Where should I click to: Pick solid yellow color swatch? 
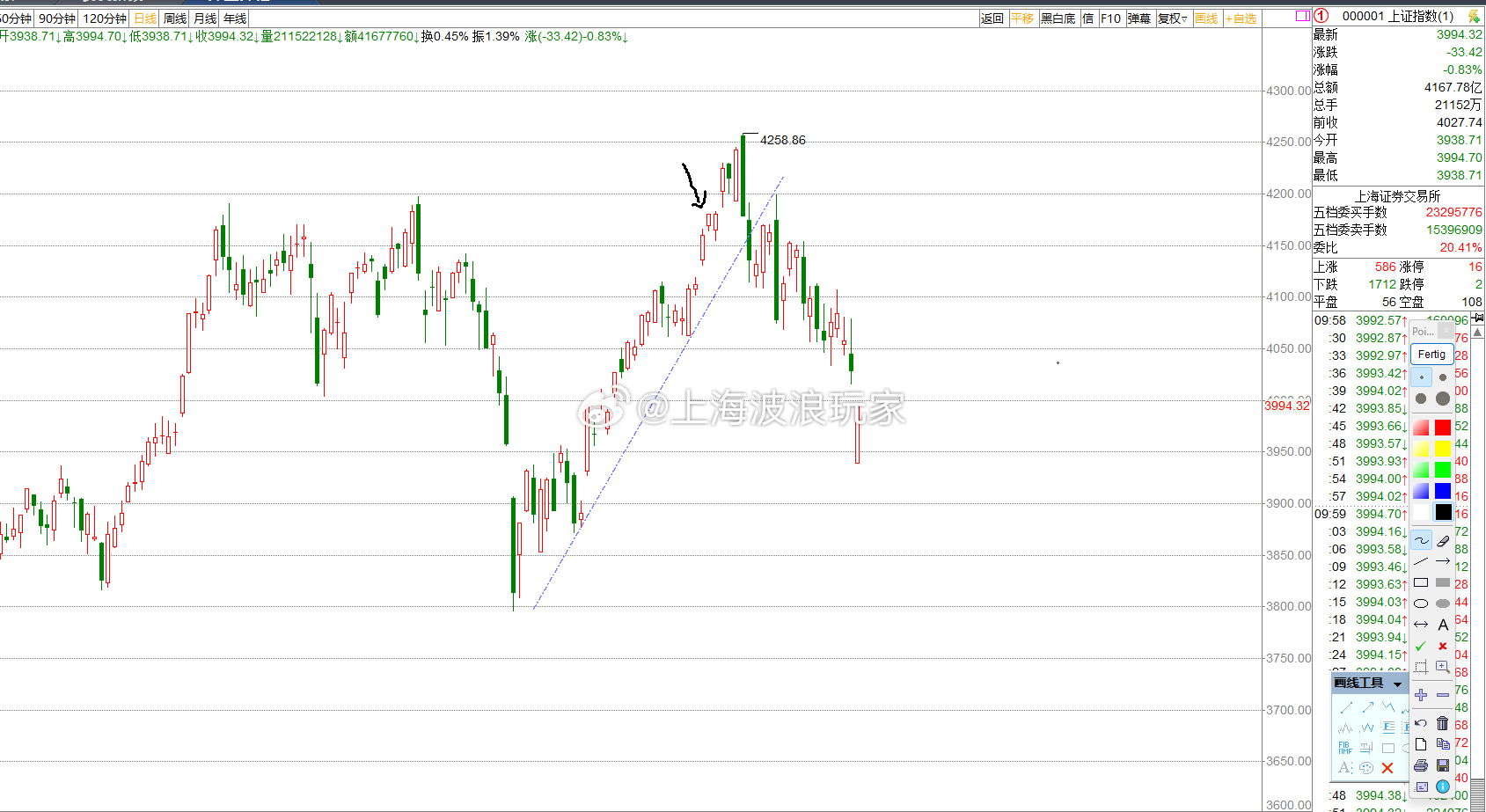(1443, 449)
